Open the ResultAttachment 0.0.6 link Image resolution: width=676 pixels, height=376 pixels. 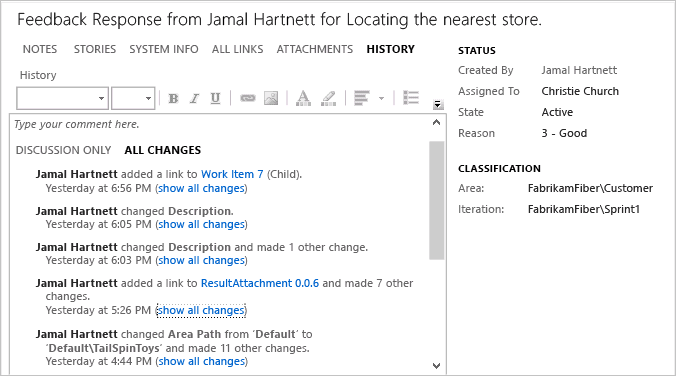(260, 283)
